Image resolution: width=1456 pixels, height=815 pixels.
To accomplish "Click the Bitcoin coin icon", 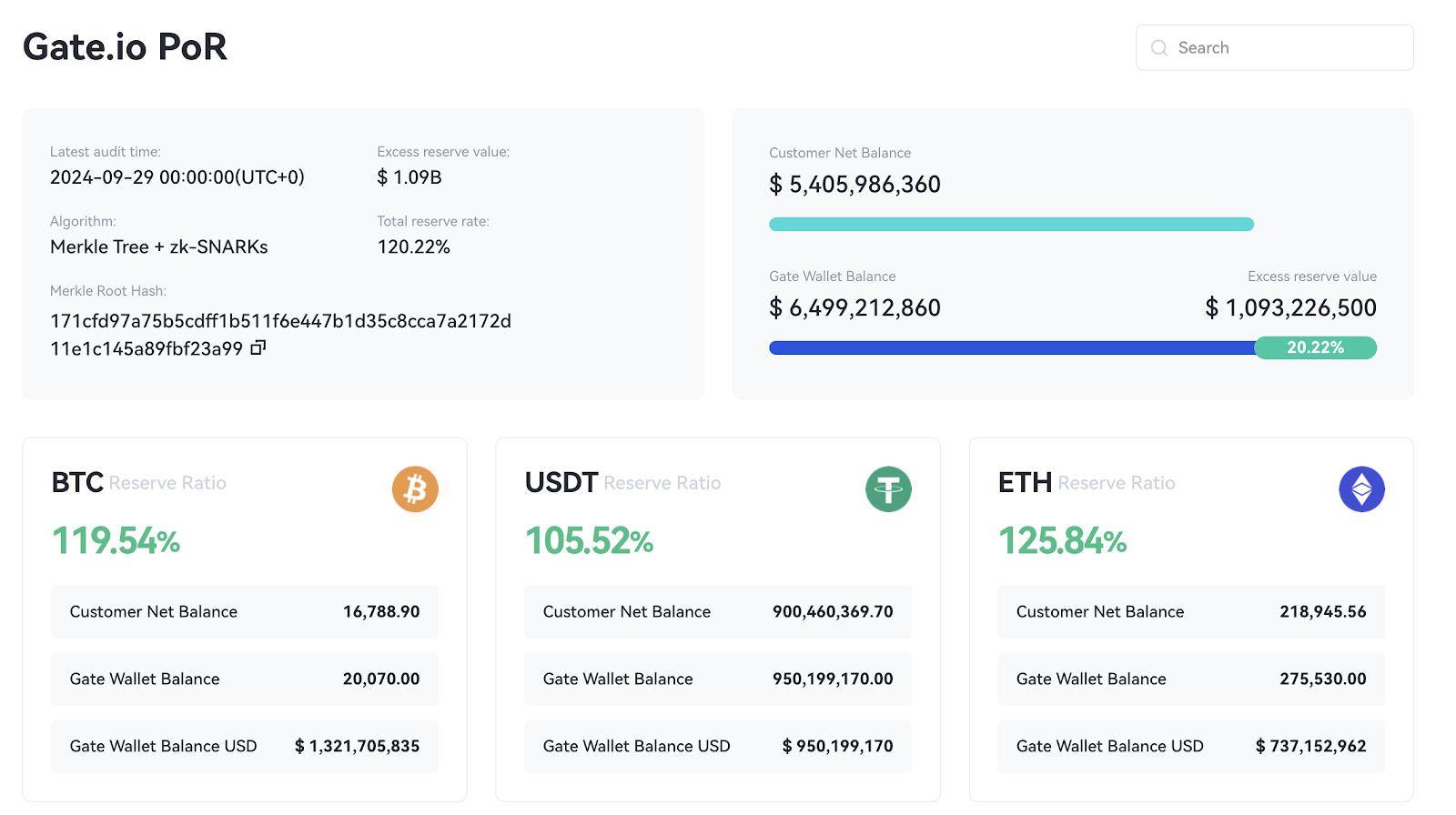I will coord(415,488).
